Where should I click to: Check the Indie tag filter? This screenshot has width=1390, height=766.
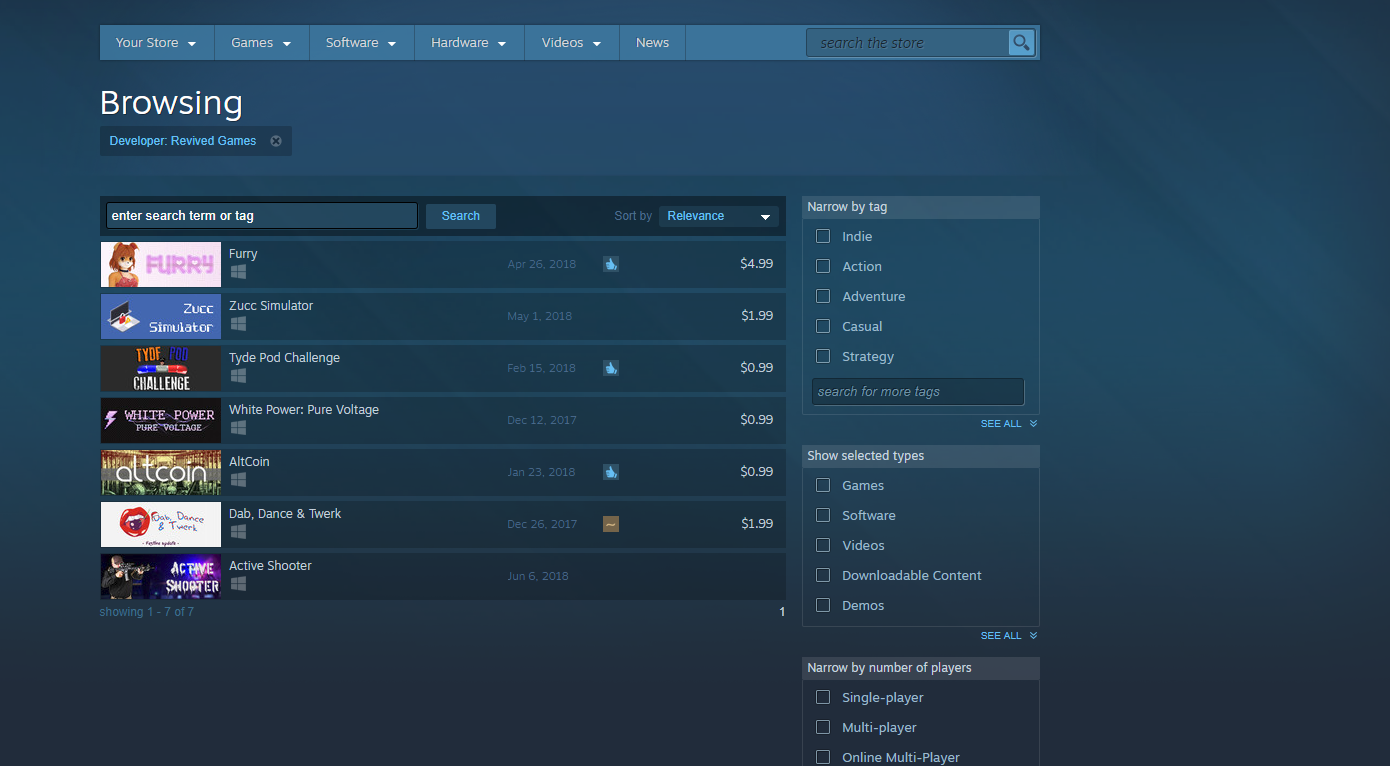pyautogui.click(x=823, y=237)
